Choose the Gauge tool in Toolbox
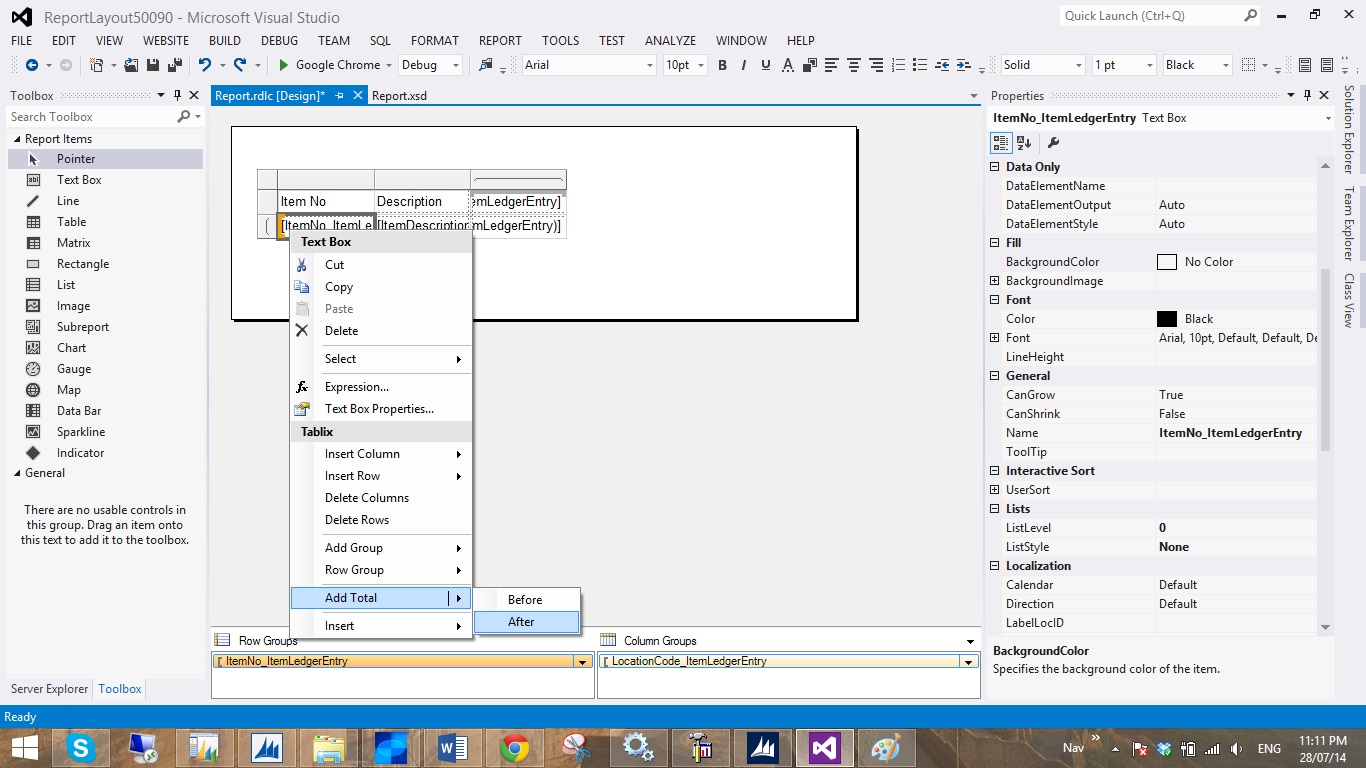 point(73,369)
